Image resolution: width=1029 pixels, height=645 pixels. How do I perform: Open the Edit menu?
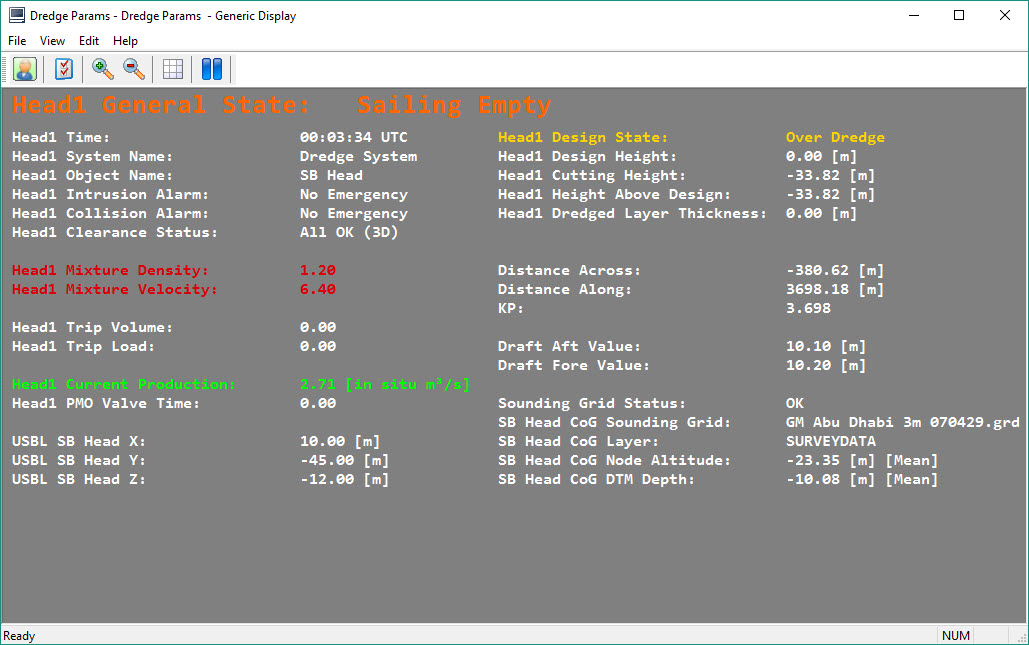[x=89, y=41]
